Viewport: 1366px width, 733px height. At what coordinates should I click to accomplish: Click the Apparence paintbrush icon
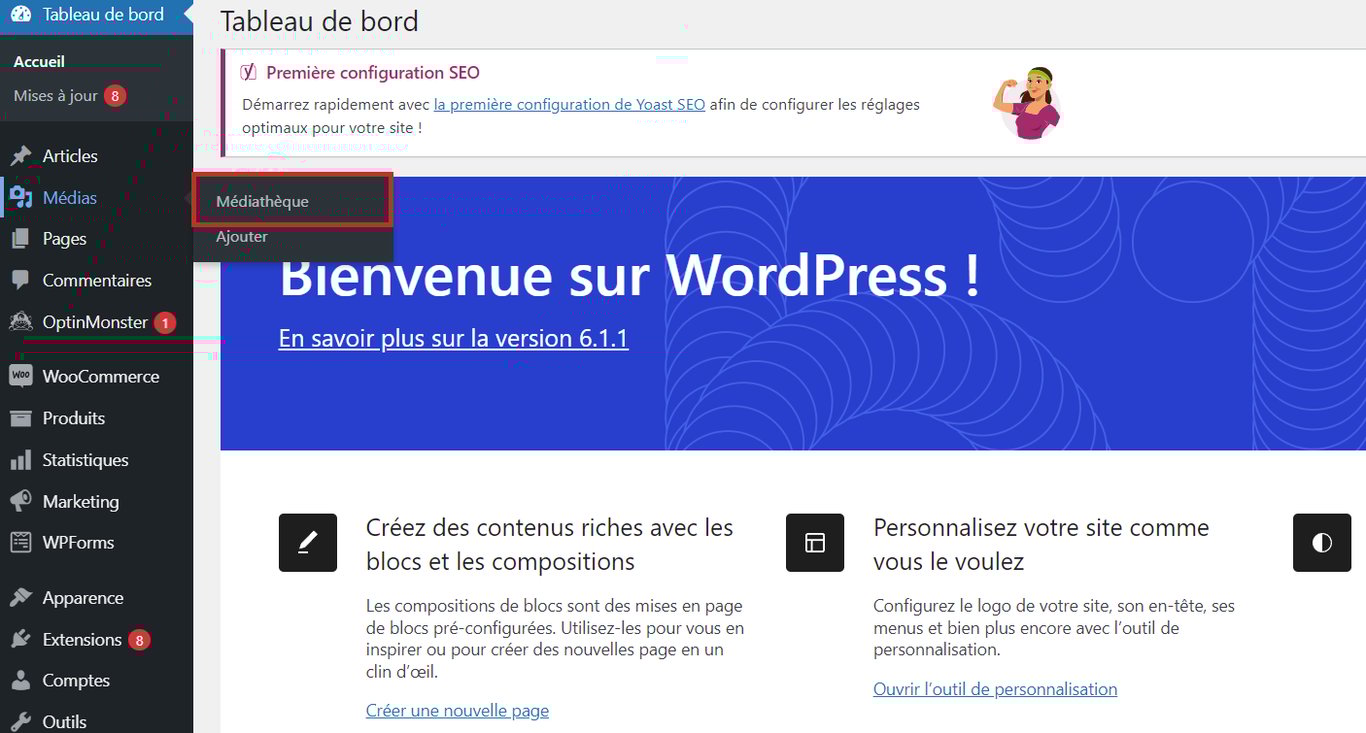(23, 597)
